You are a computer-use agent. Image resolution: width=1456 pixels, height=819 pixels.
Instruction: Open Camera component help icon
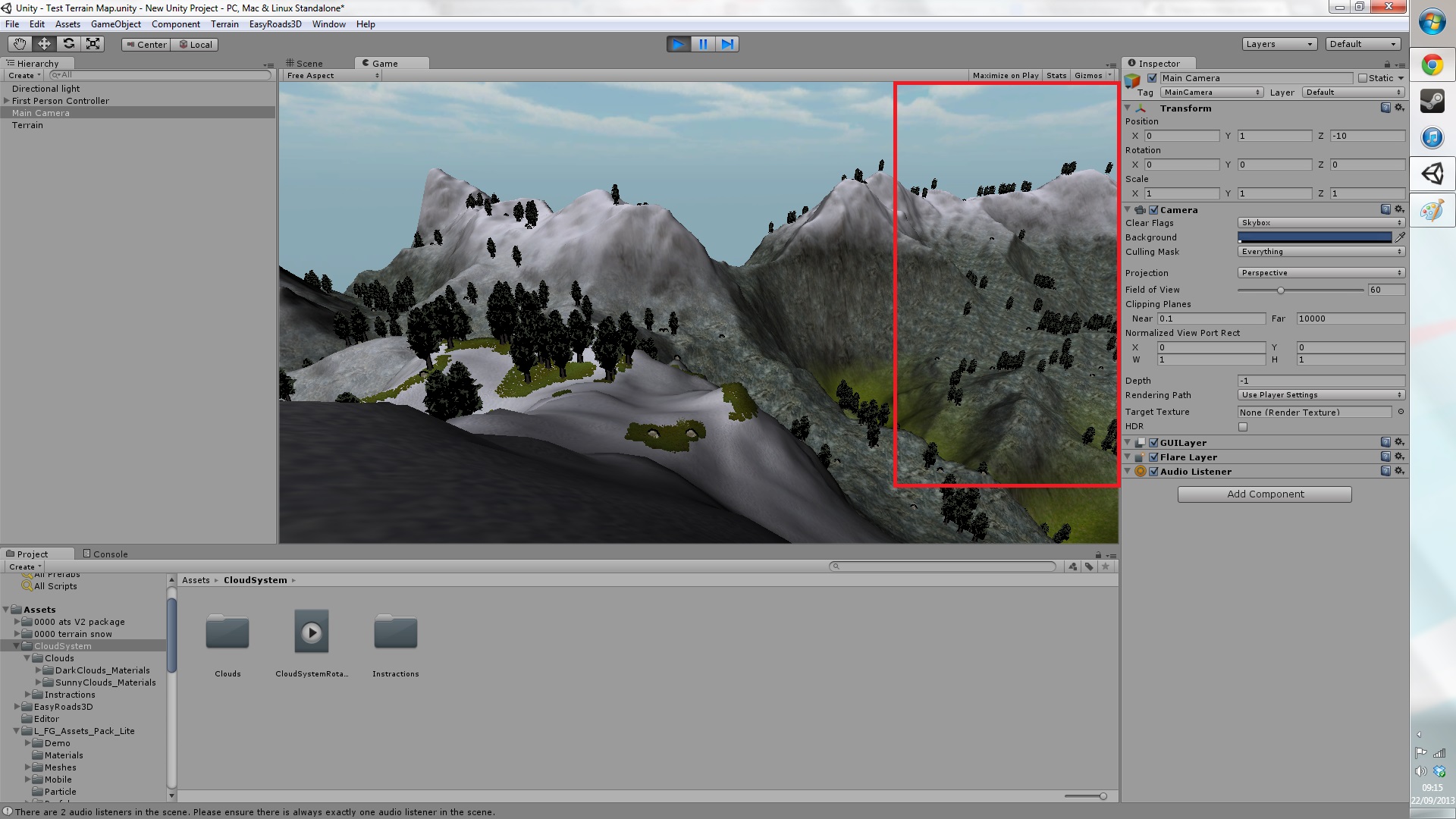1385,209
